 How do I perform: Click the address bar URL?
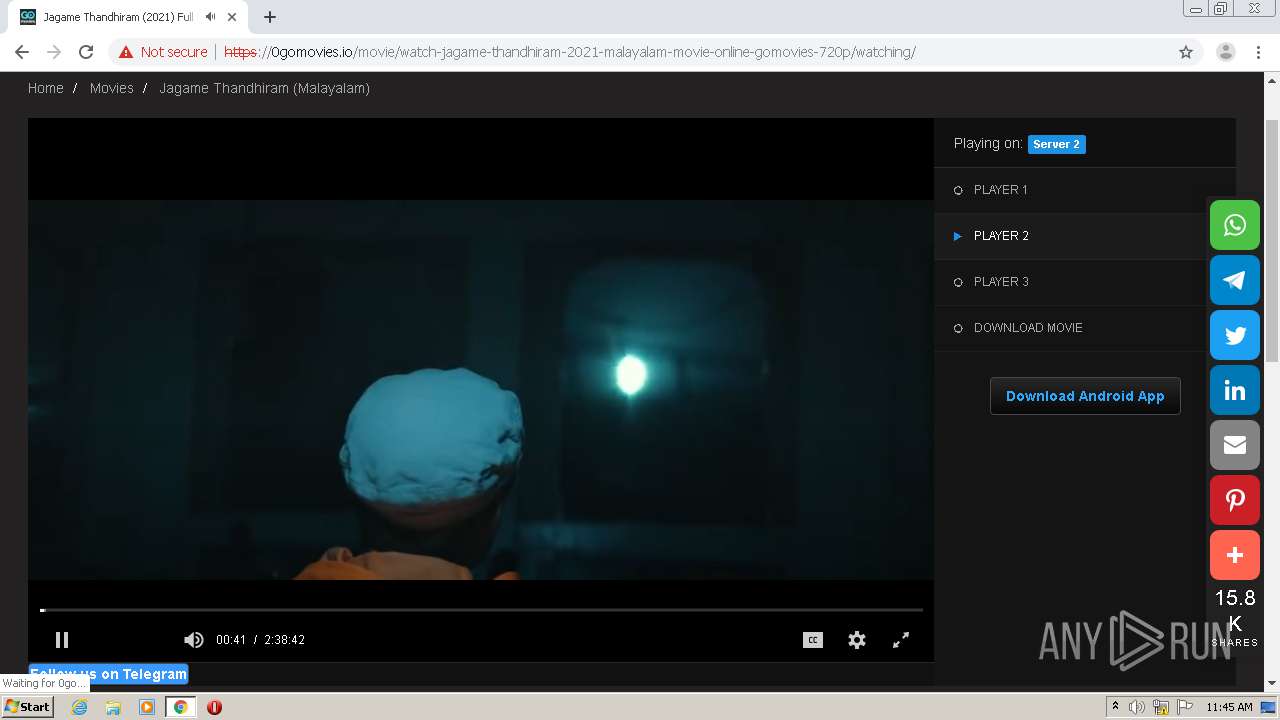click(x=570, y=52)
